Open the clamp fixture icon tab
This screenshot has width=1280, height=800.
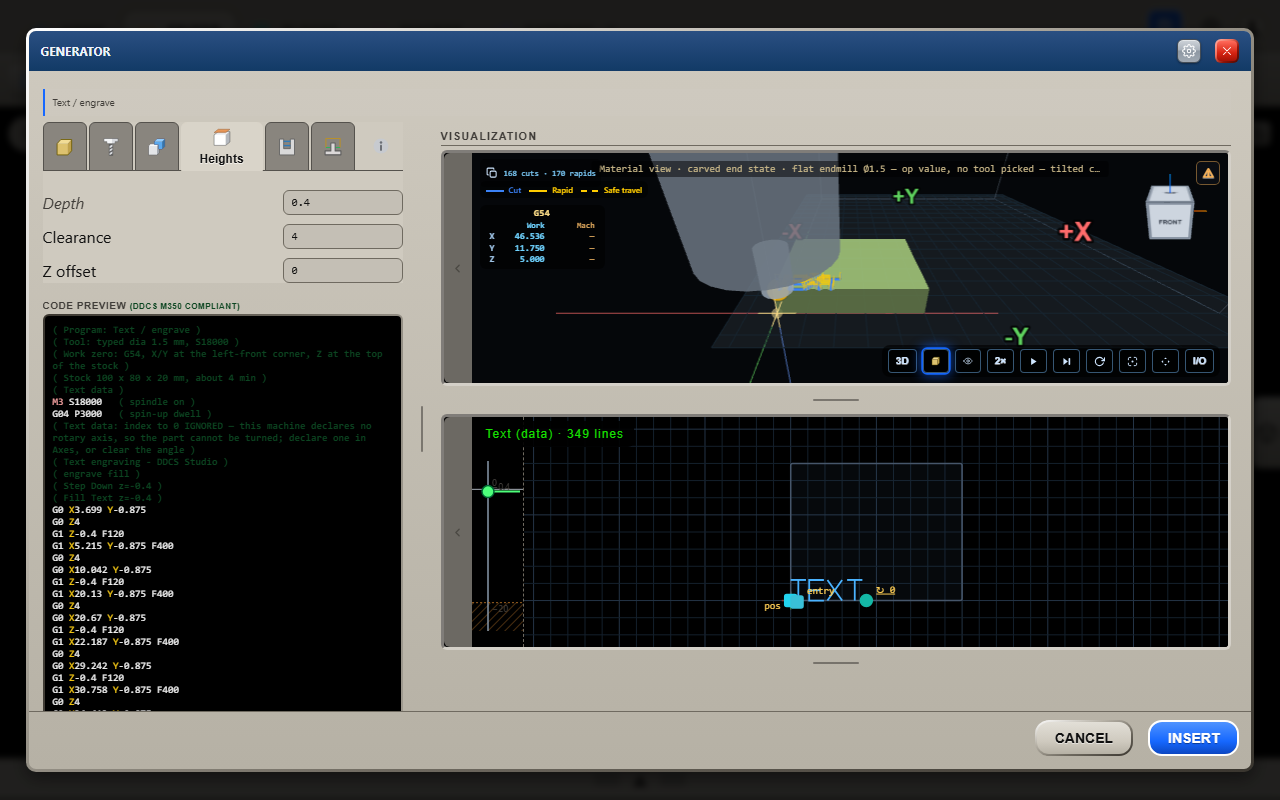click(x=333, y=147)
